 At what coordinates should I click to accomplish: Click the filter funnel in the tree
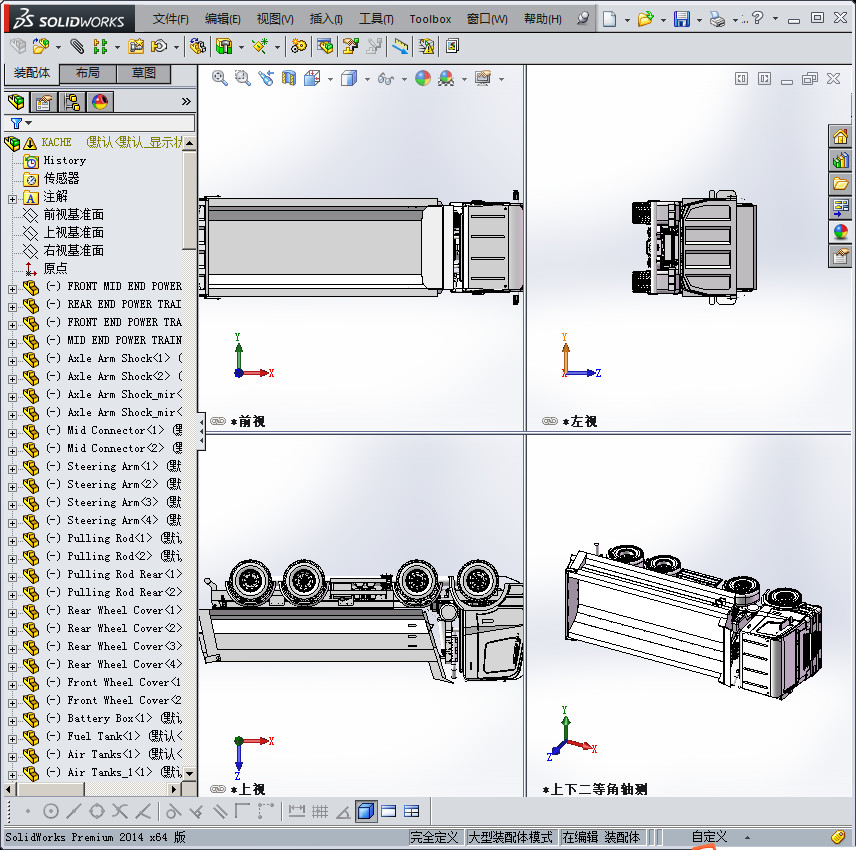point(16,123)
